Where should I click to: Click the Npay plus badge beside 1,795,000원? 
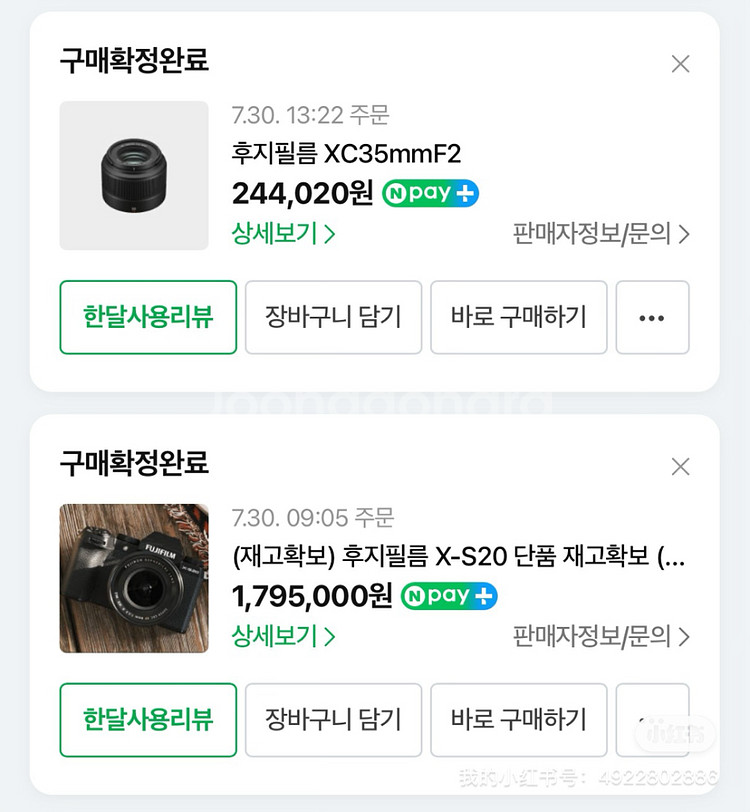point(449,596)
